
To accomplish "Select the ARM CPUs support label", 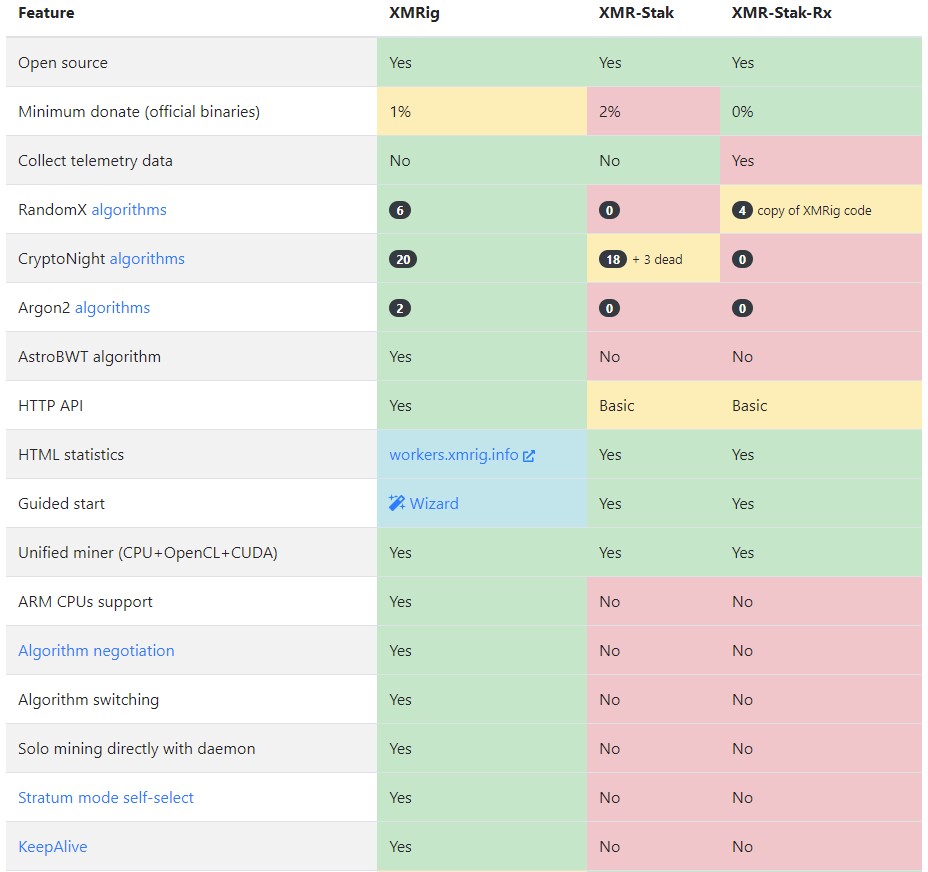I will tap(85, 601).
